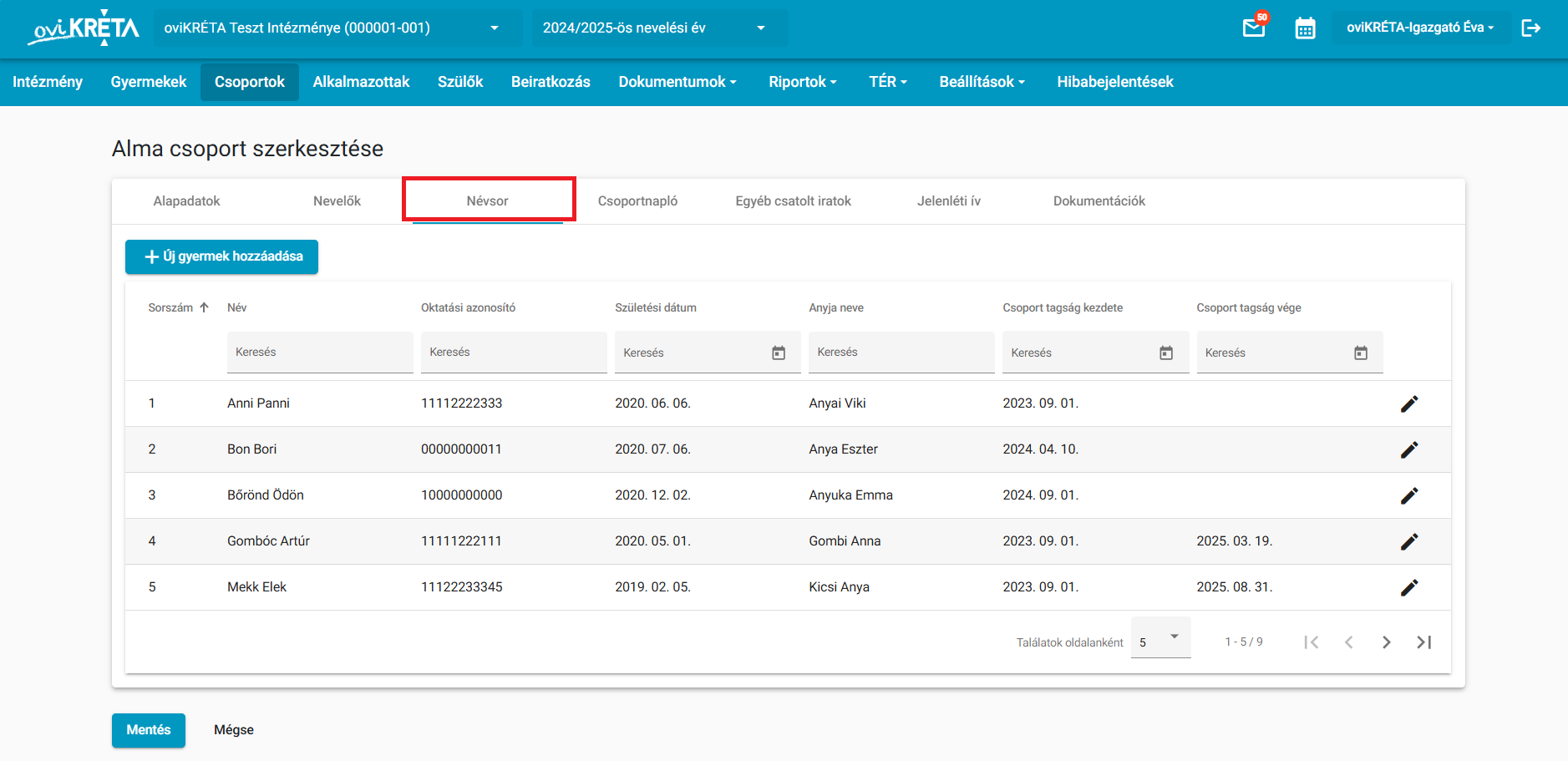1568x761 pixels.
Task: Expand the Riportok menu
Action: click(803, 82)
